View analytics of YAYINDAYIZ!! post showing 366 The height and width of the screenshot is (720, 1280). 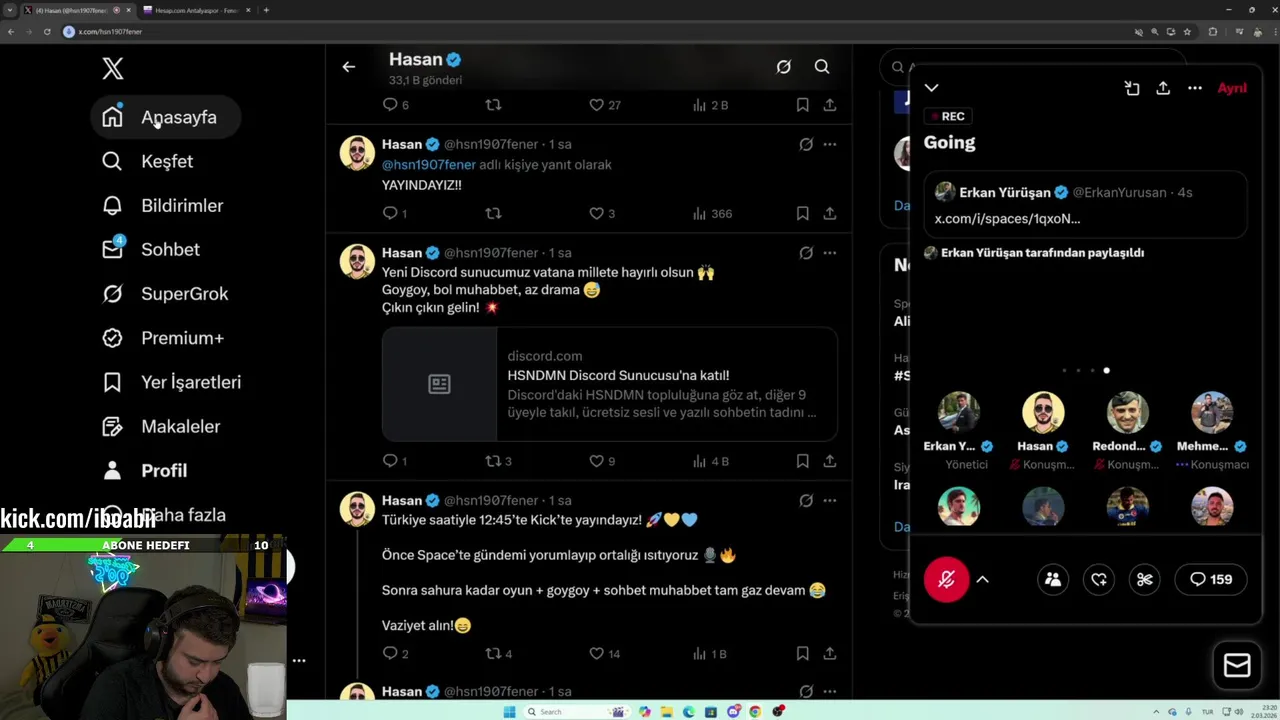tap(712, 213)
